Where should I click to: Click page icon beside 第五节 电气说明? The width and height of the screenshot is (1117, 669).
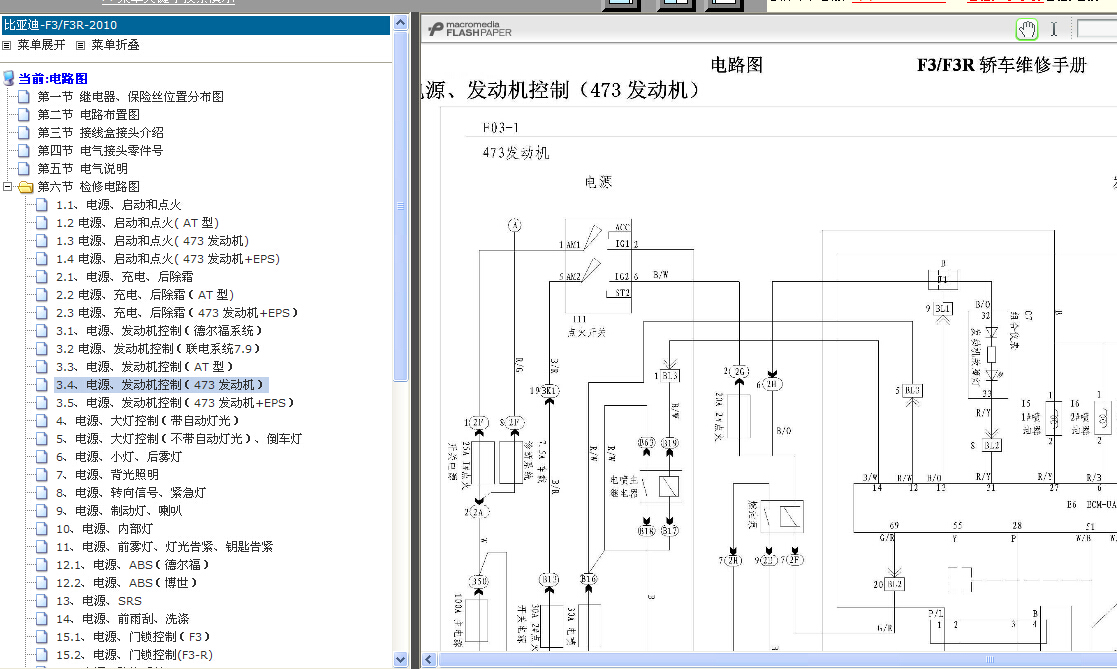(x=24, y=168)
